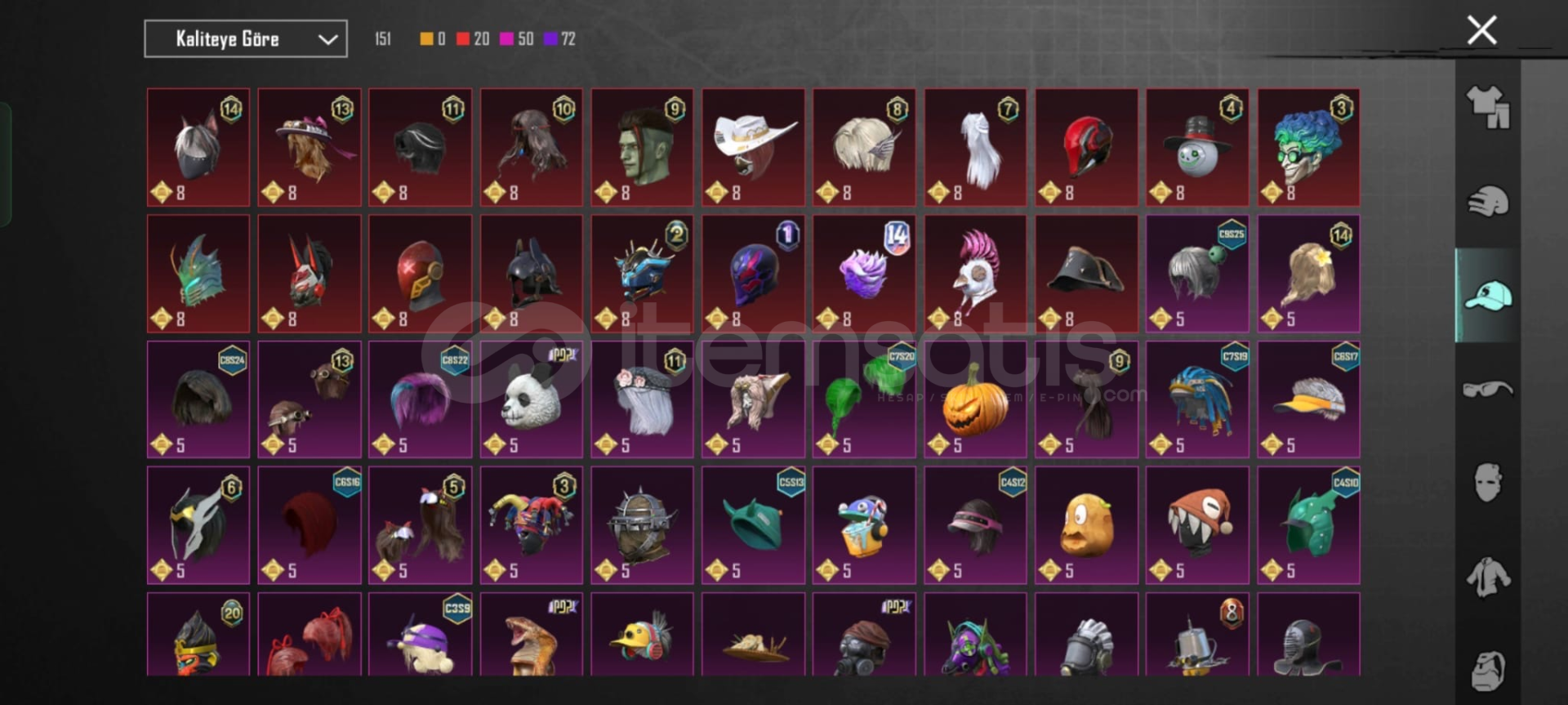The height and width of the screenshot is (705, 1568).
Task: Select the green-haired joker mask item
Action: pyautogui.click(x=1308, y=147)
